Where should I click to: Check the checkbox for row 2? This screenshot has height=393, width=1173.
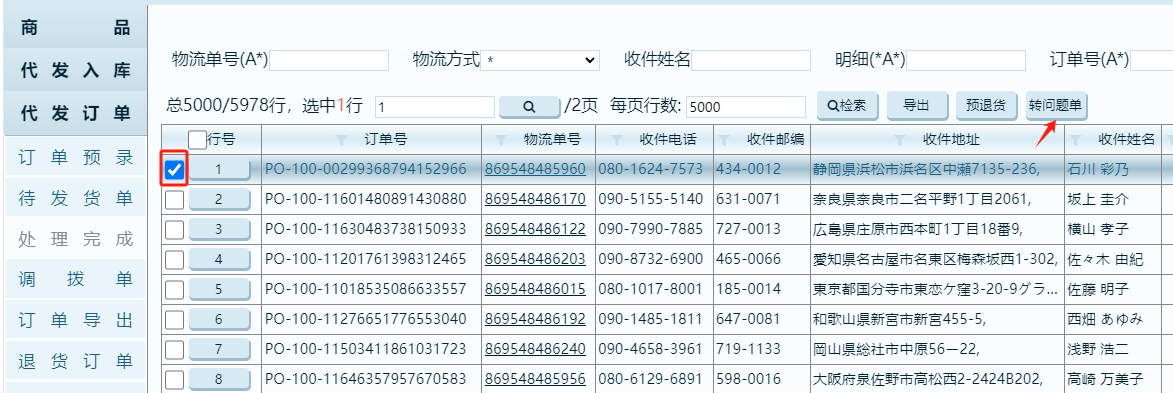click(x=174, y=200)
